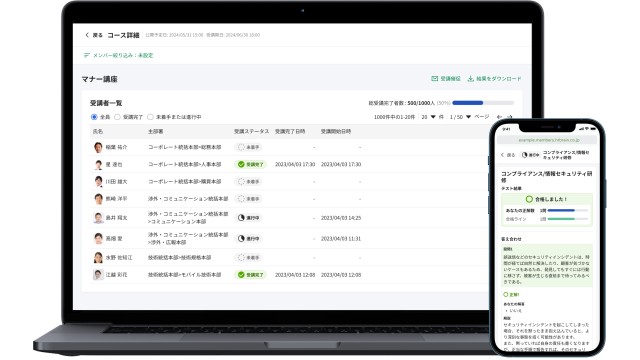Select the 受講完了 radio filter
This screenshot has height=360, width=640.
tap(117, 117)
